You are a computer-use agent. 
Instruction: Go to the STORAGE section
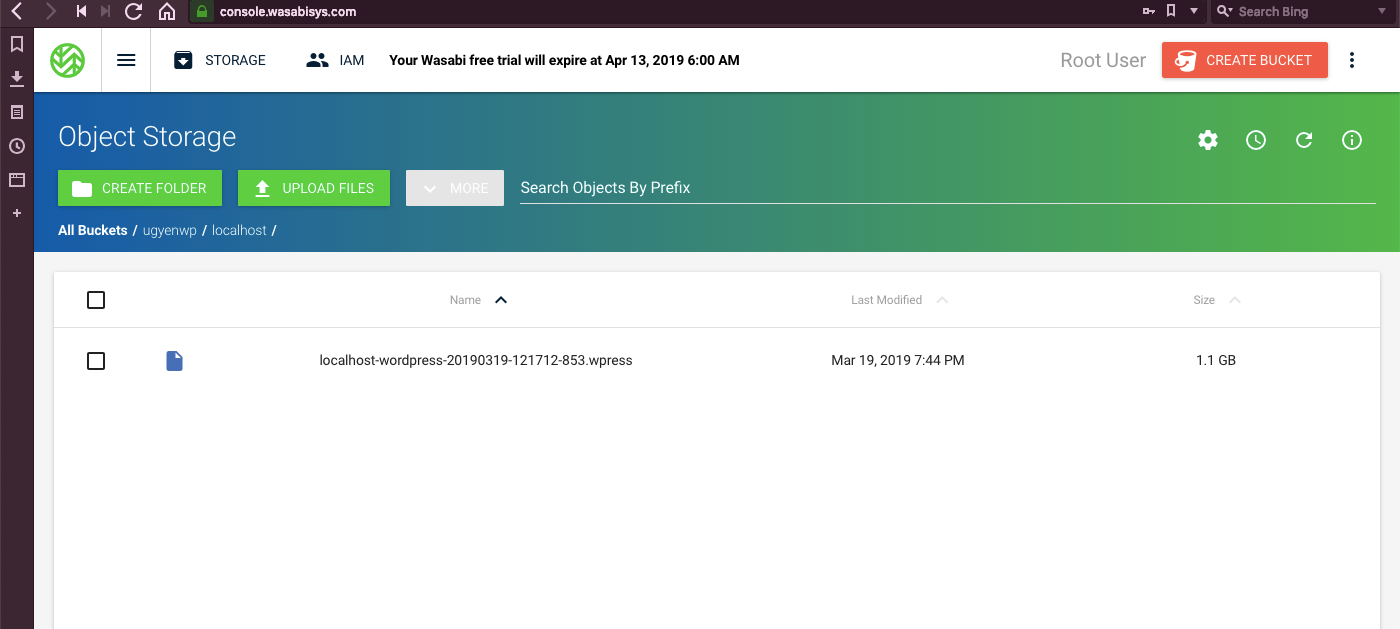point(220,60)
